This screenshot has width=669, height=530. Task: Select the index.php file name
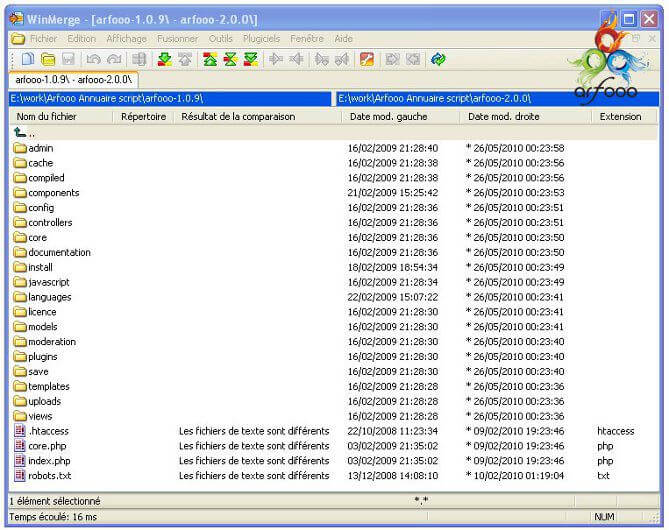(49, 461)
